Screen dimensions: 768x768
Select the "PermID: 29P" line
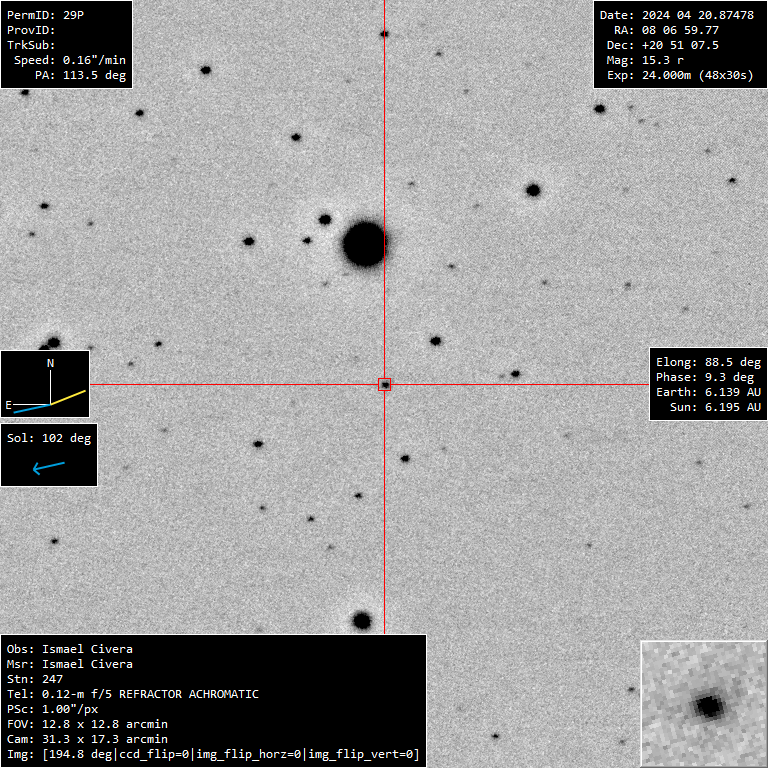pyautogui.click(x=45, y=15)
